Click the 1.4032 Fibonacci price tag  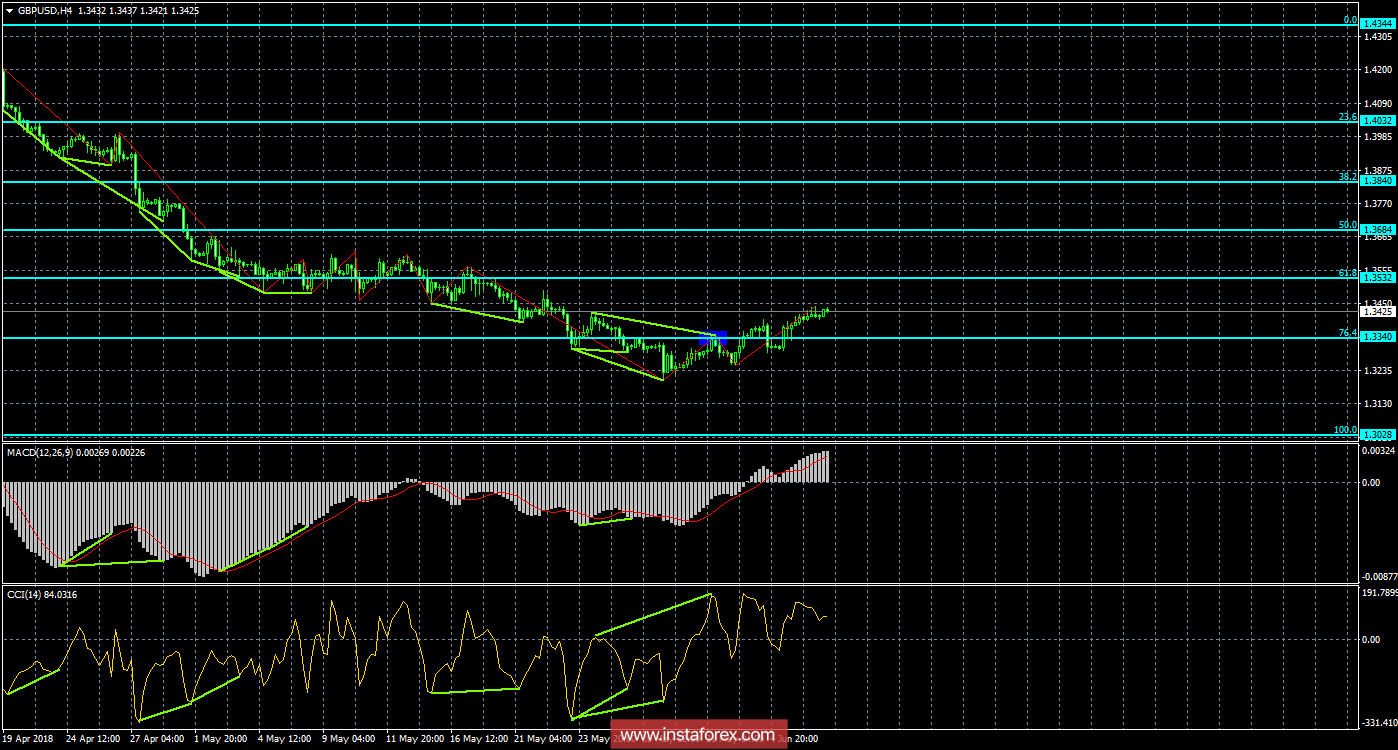click(x=1377, y=120)
